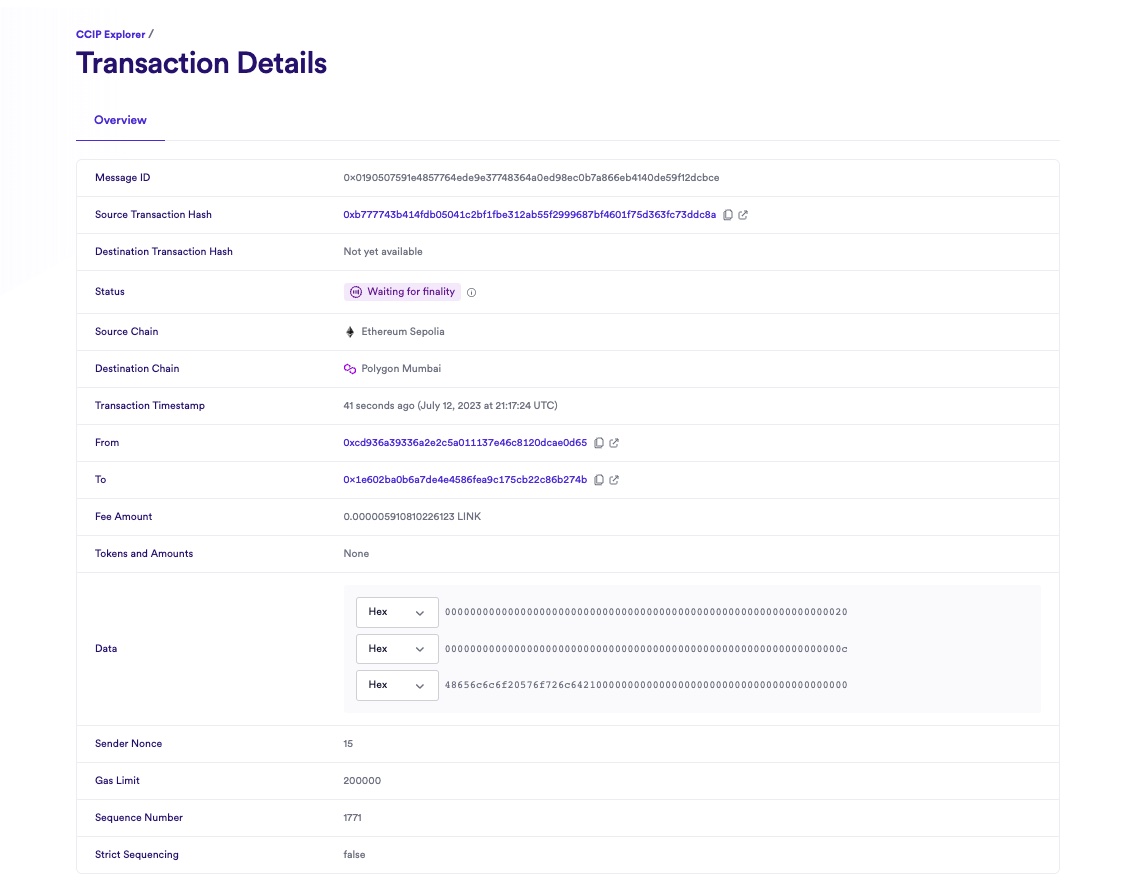Open the second Hex format dropdown
This screenshot has width=1146, height=890.
tap(397, 649)
